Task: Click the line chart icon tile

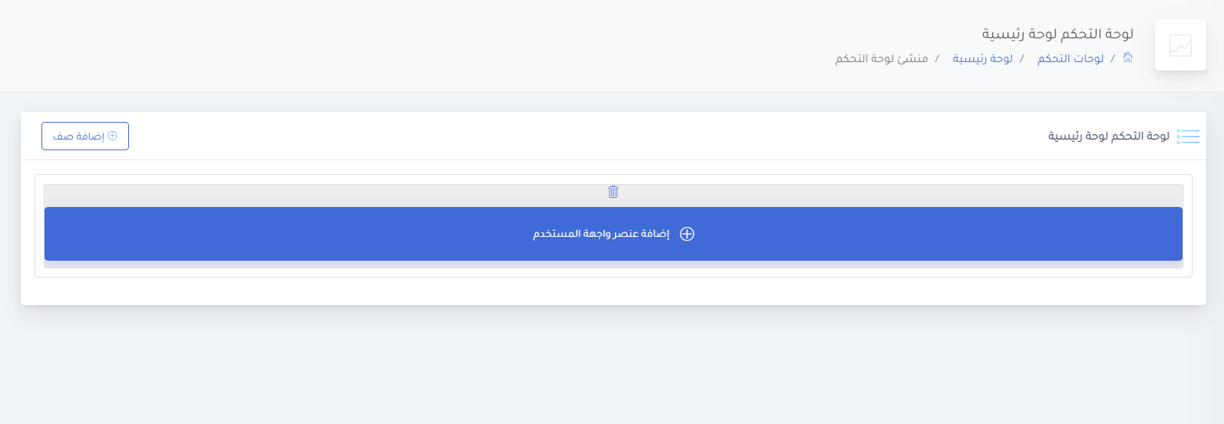Action: 1180,45
